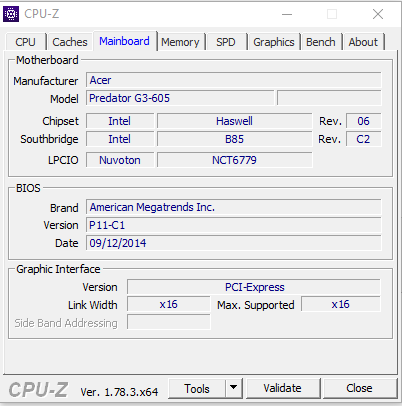Viewport: 402px width, 406px height.
Task: Click the BIOS Date field
Action: 234,243
